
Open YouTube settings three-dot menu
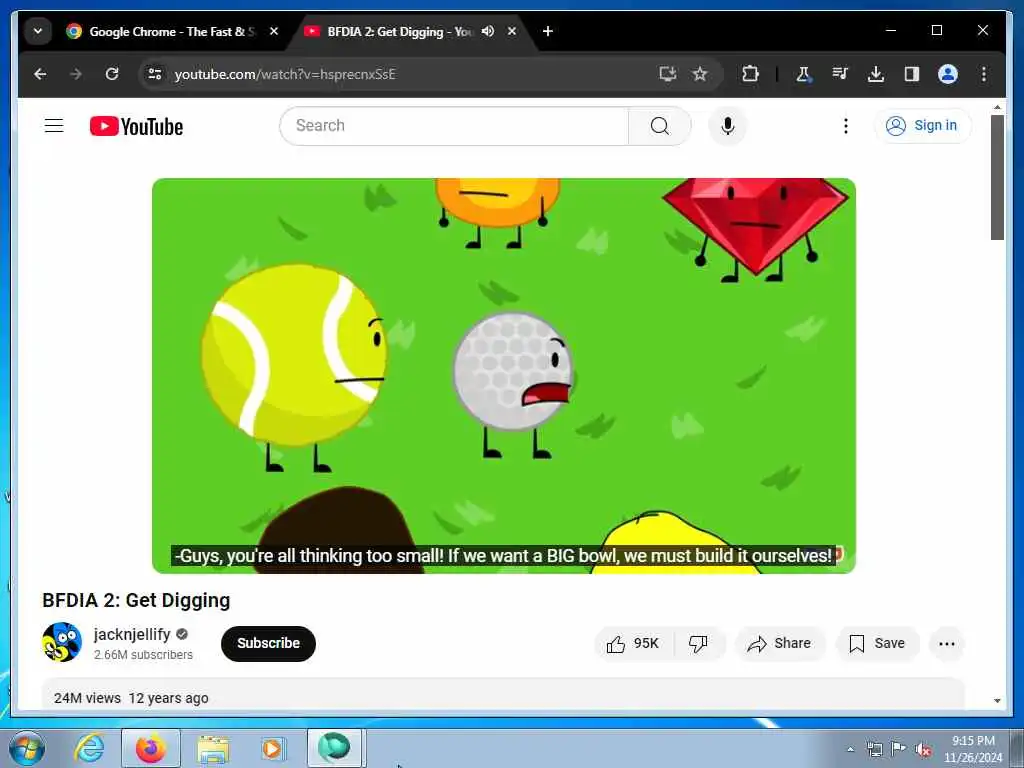[x=846, y=125]
